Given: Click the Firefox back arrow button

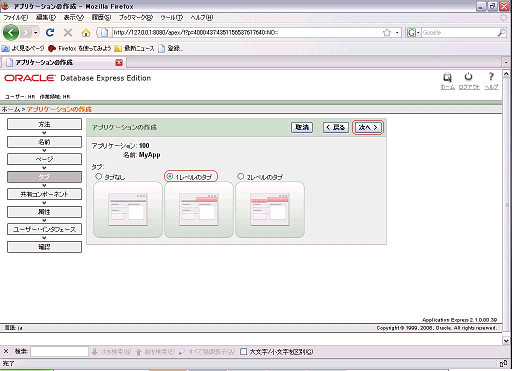Looking at the screenshot, I should [11, 33].
